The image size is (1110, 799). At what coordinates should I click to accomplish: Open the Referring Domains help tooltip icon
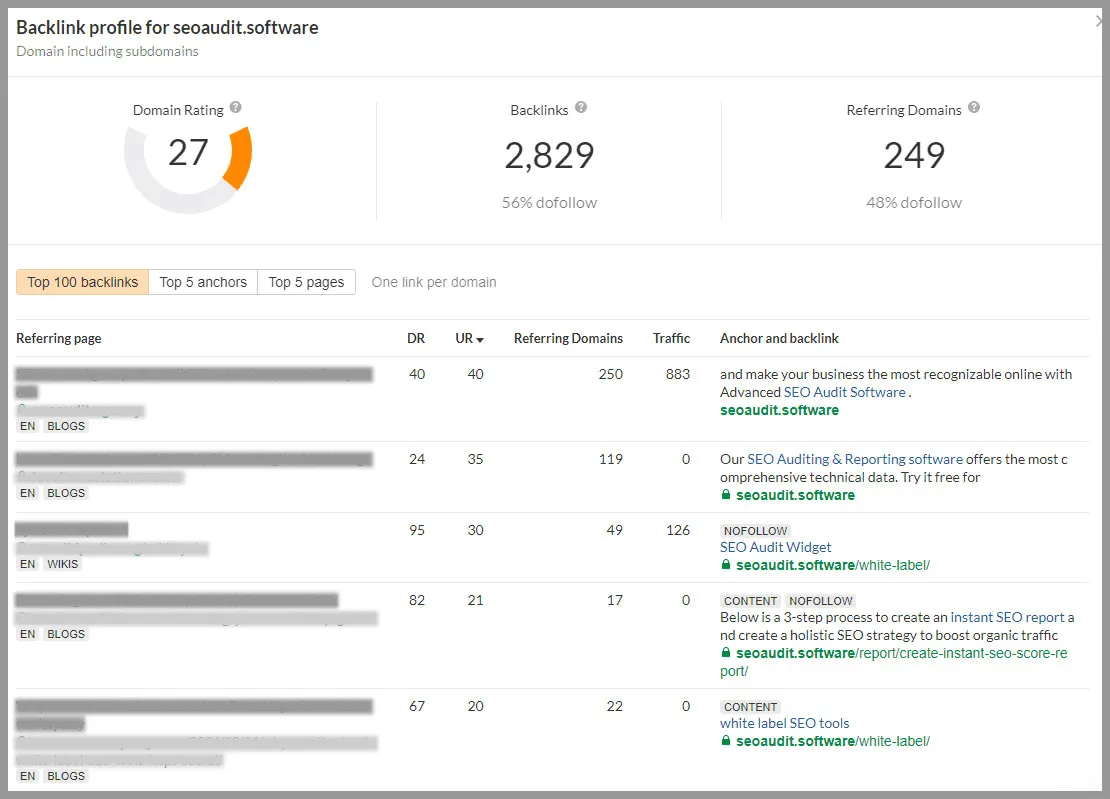tap(974, 108)
